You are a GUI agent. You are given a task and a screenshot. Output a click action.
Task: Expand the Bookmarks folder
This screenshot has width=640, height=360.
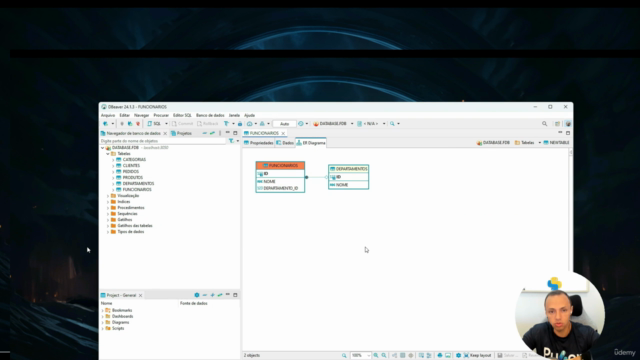tap(103, 311)
